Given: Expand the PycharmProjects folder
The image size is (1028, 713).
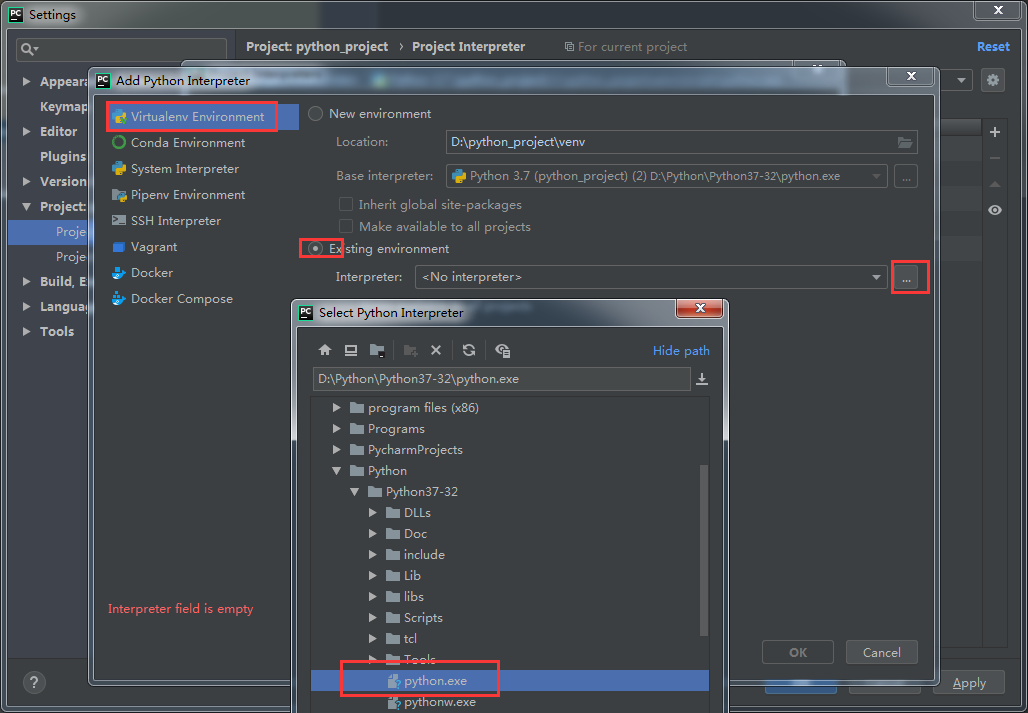Looking at the screenshot, I should (336, 450).
